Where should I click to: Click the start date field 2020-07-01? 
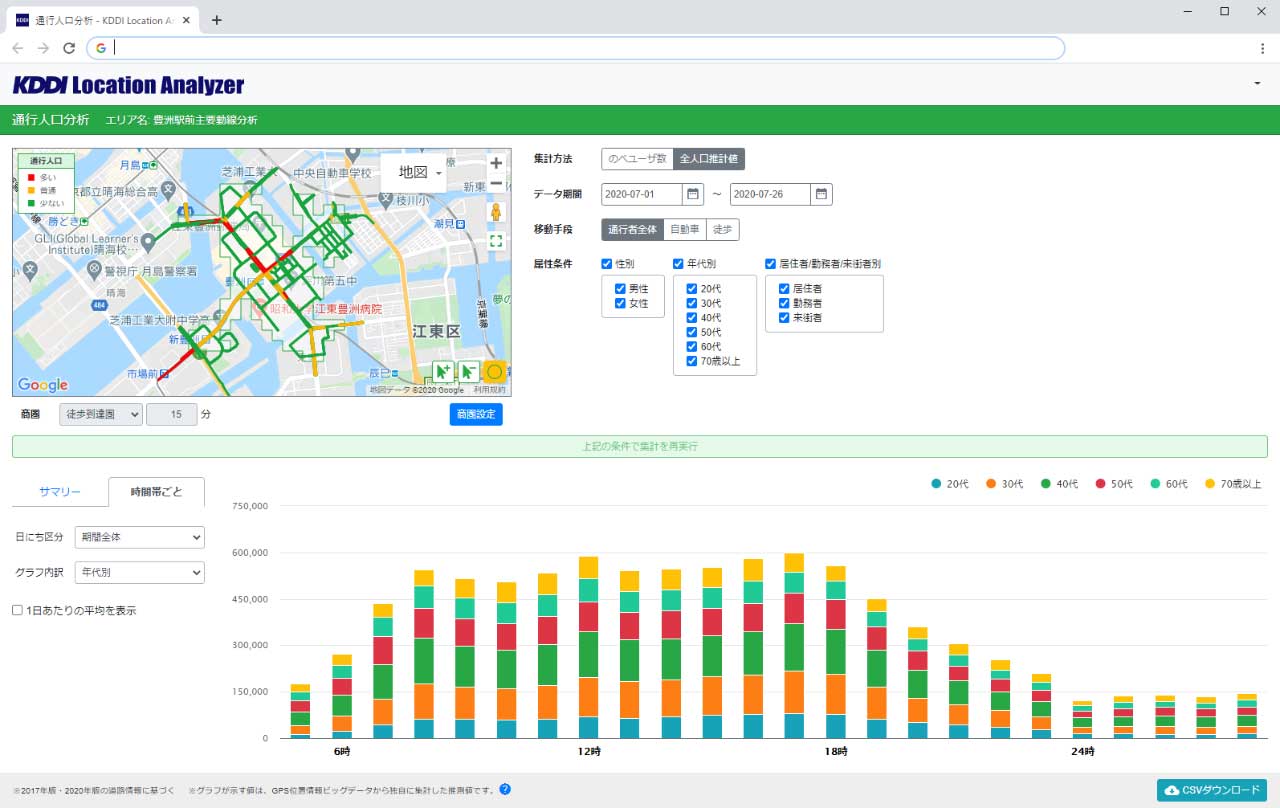[642, 194]
